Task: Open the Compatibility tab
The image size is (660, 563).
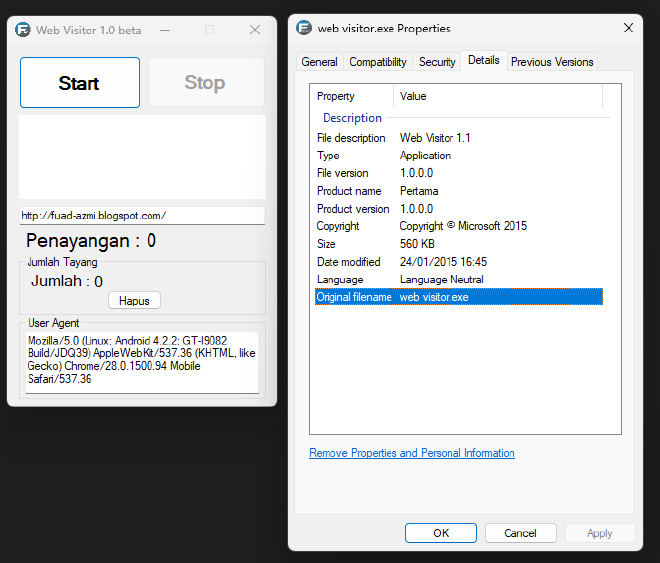Action: [x=377, y=62]
